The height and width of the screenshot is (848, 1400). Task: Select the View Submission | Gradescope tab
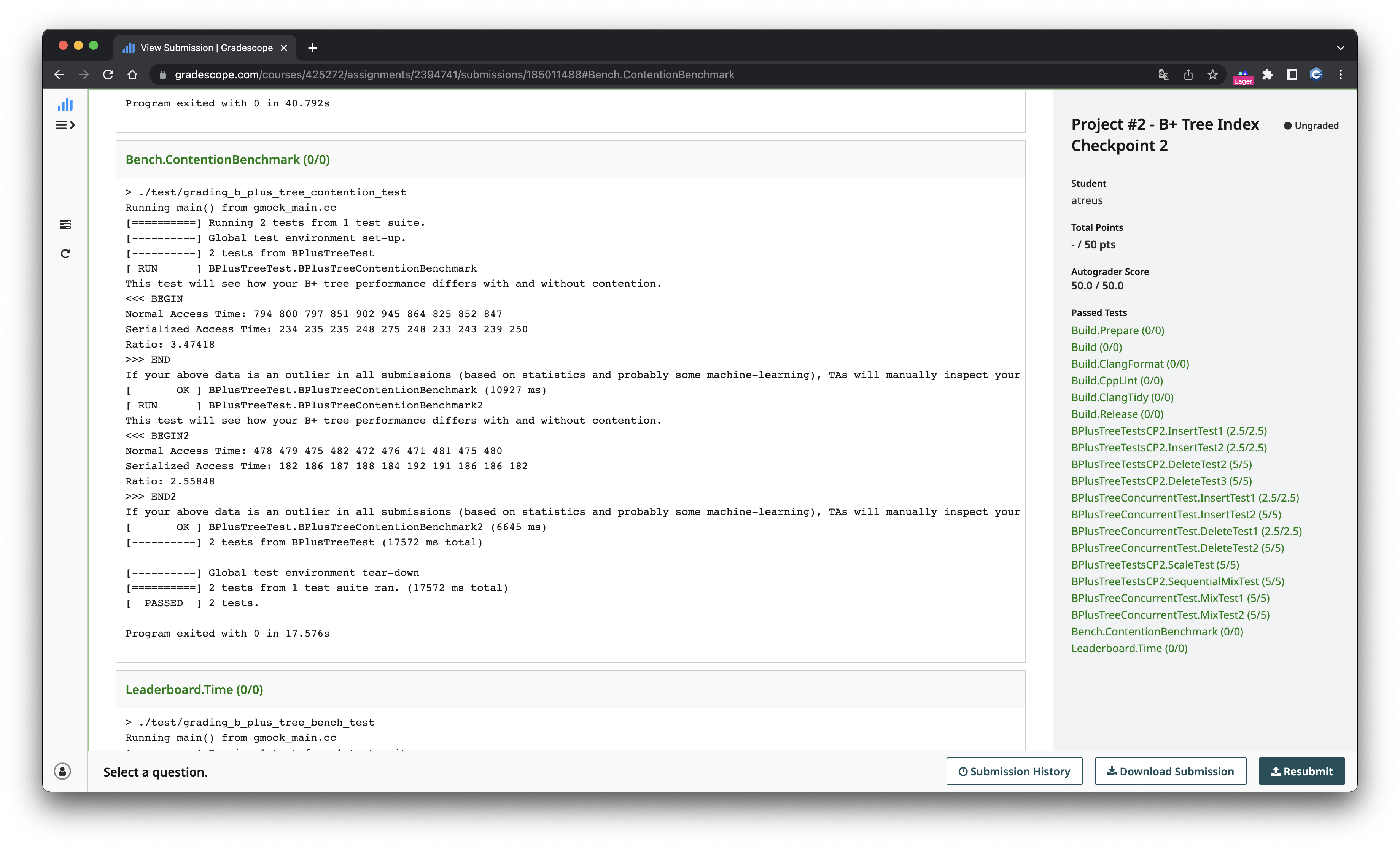click(x=205, y=48)
